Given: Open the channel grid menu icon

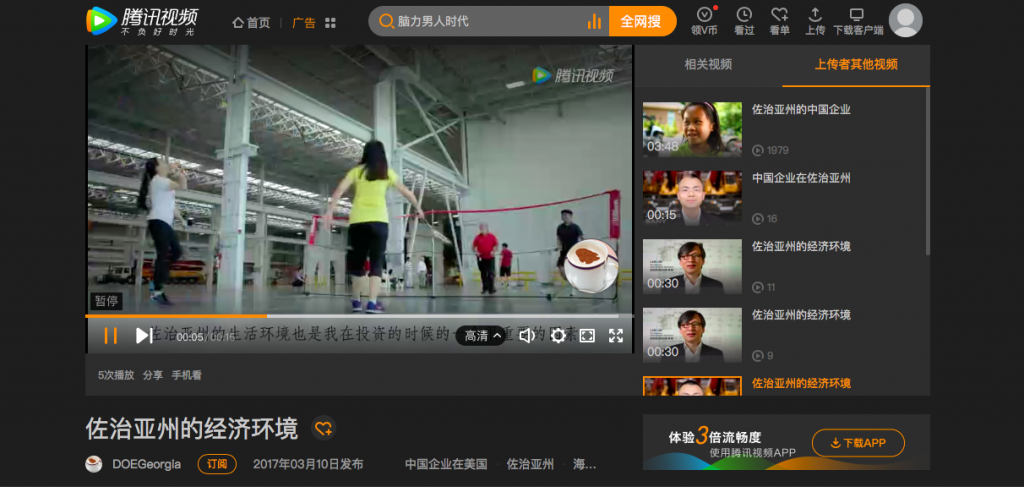Looking at the screenshot, I should pos(330,23).
